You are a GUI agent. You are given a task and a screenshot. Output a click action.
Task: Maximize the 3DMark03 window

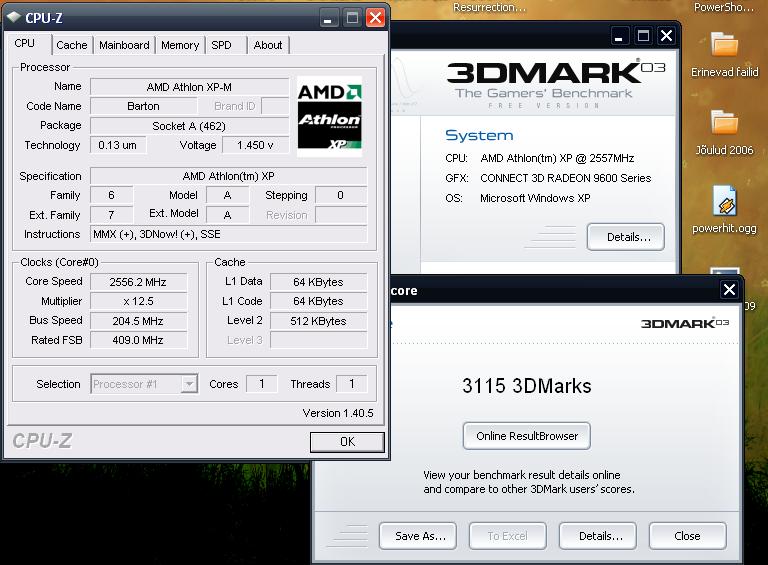click(643, 36)
